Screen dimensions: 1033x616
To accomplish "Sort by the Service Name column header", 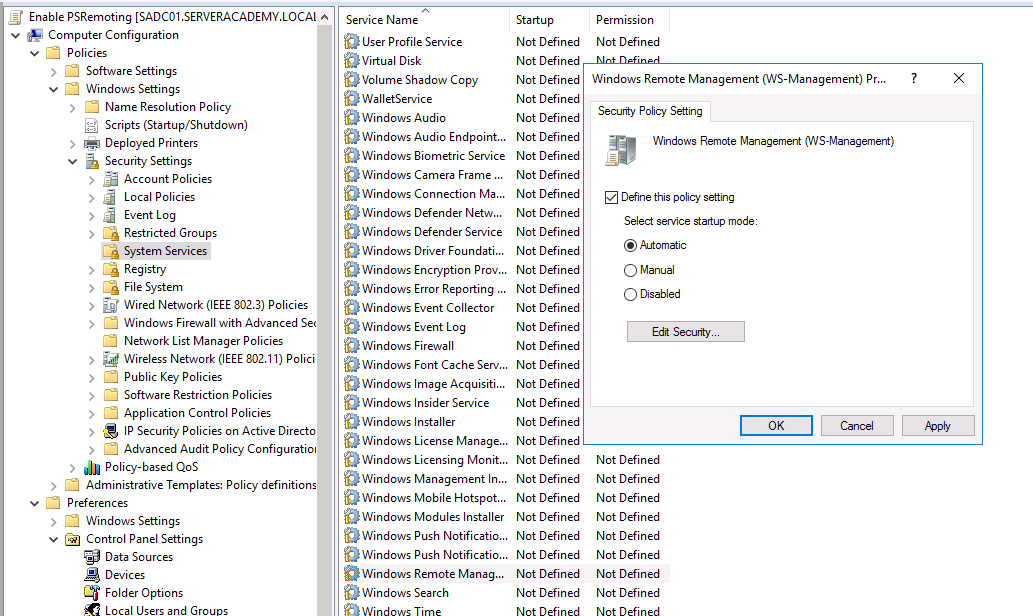I will pos(425,20).
